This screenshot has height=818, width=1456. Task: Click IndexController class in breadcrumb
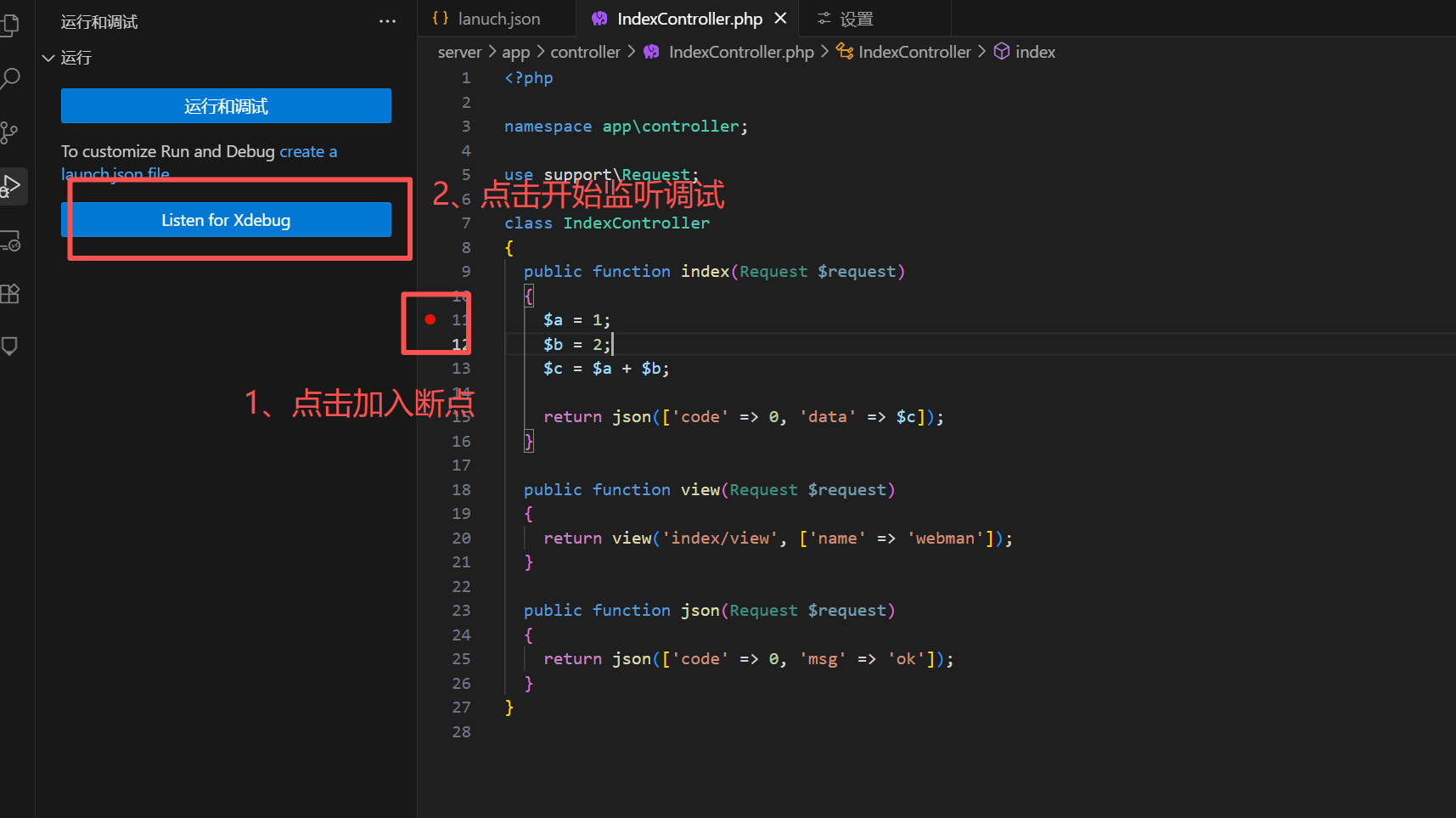tap(914, 52)
